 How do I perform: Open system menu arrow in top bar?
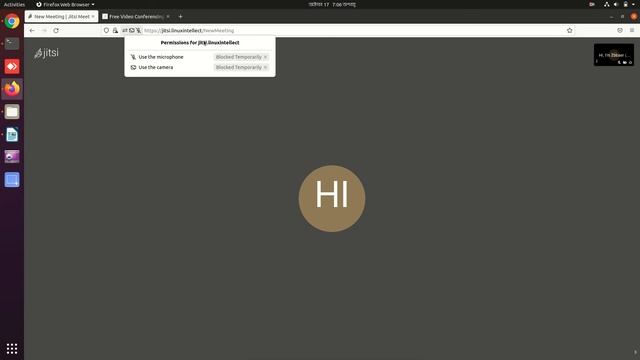click(633, 4)
